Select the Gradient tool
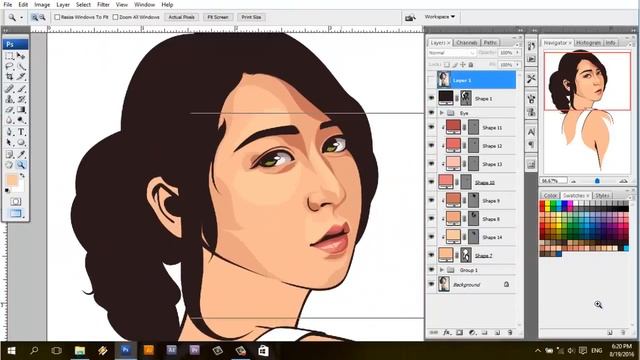640x360 pixels. [x=21, y=110]
